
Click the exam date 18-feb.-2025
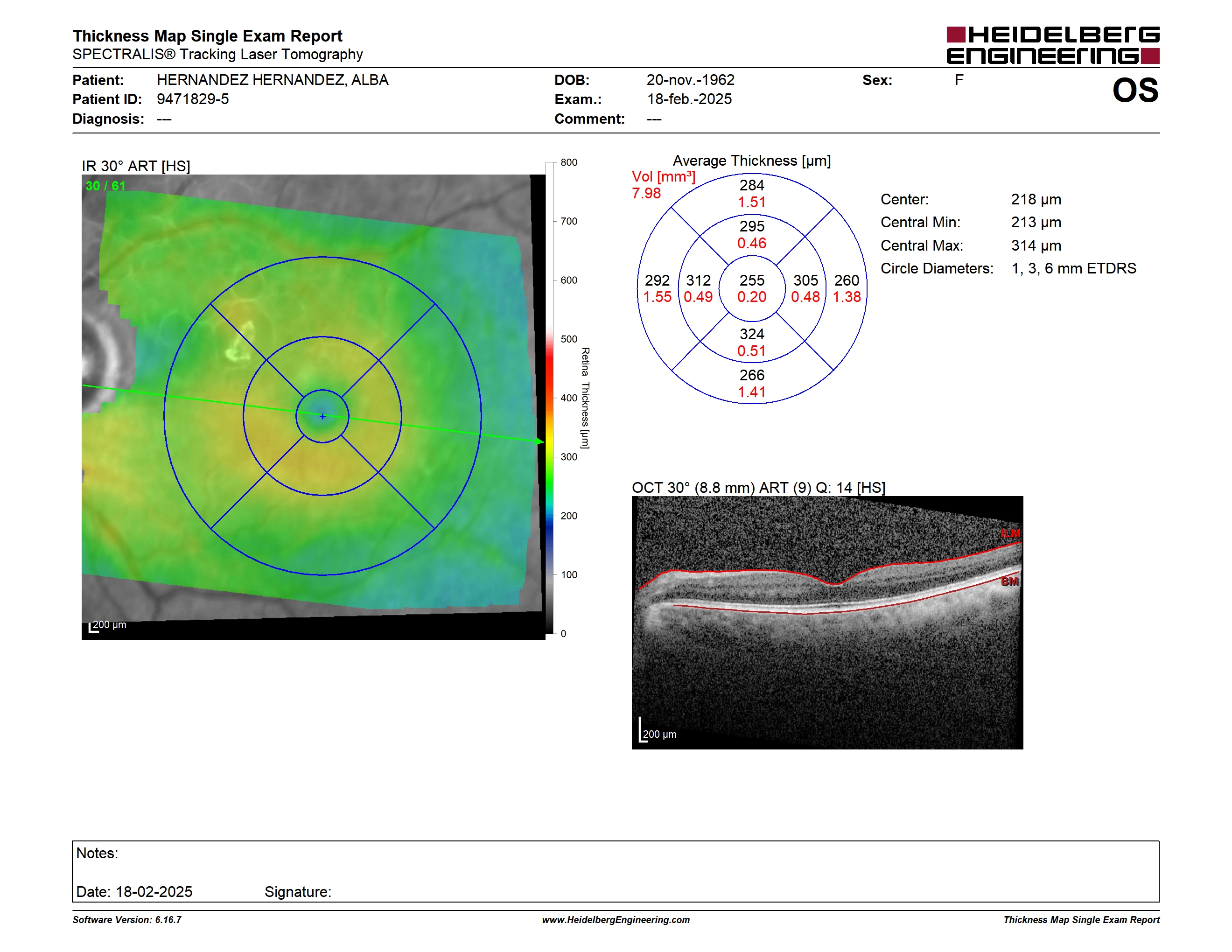pos(689,99)
